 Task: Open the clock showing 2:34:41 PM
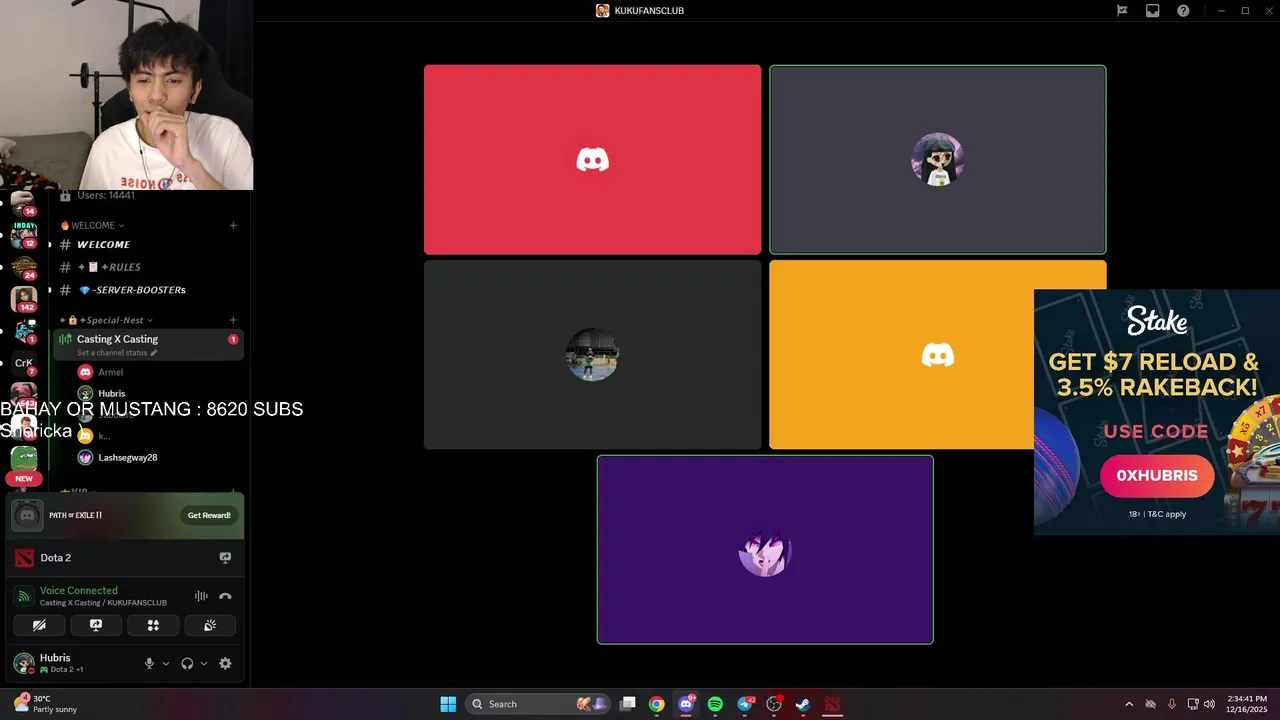(1246, 704)
